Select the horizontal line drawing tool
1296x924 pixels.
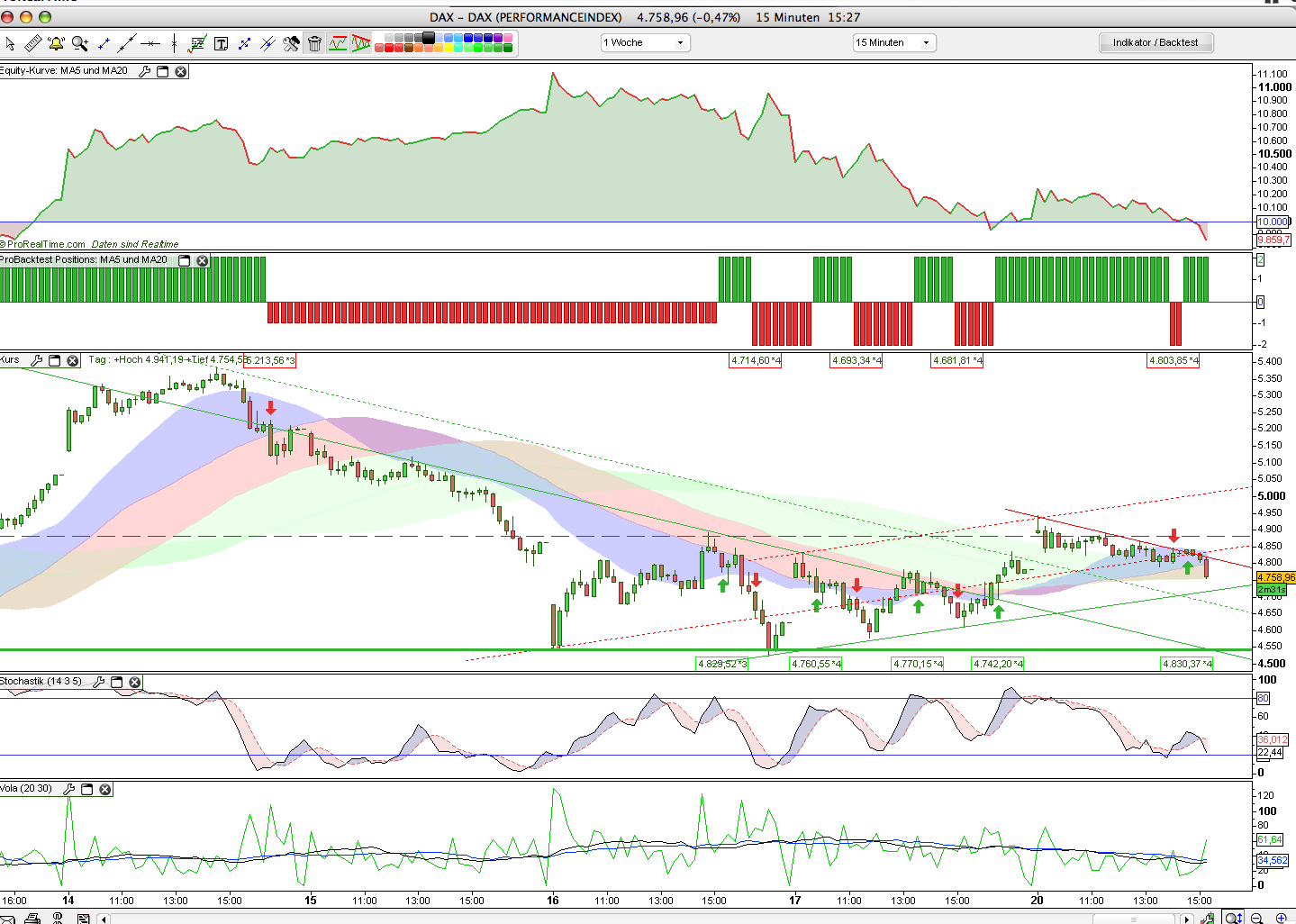(150, 43)
